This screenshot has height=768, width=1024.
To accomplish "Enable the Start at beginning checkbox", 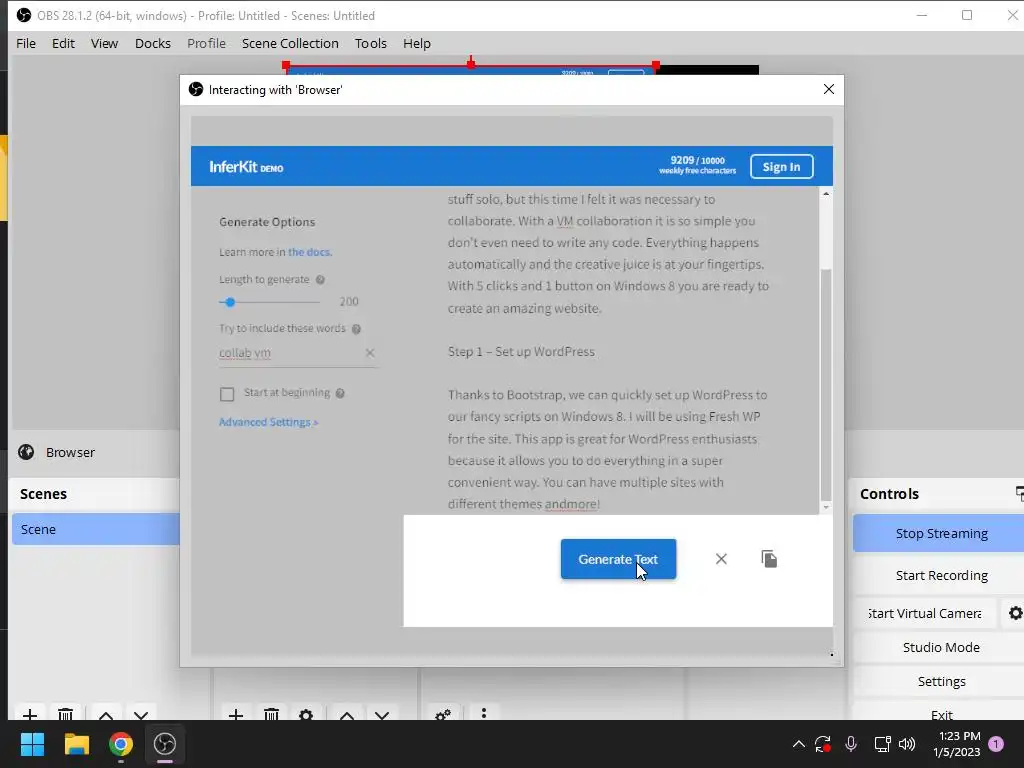I will tap(227, 394).
